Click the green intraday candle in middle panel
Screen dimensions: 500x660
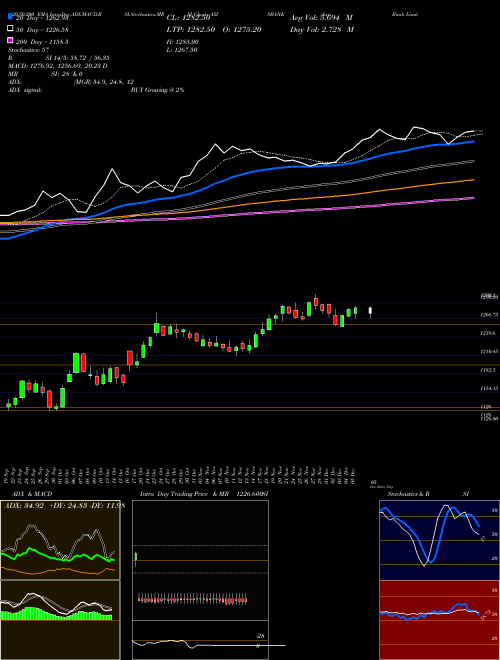click(x=136, y=558)
